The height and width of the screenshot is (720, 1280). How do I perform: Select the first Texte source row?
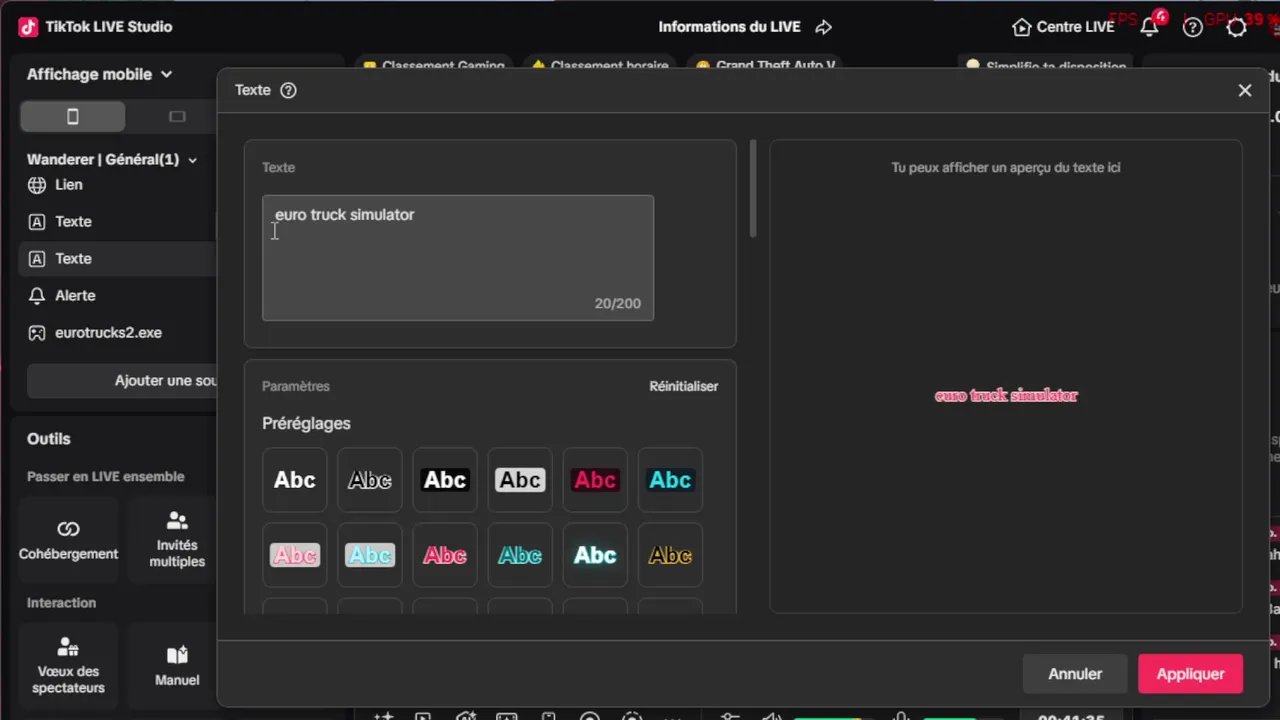click(x=118, y=222)
